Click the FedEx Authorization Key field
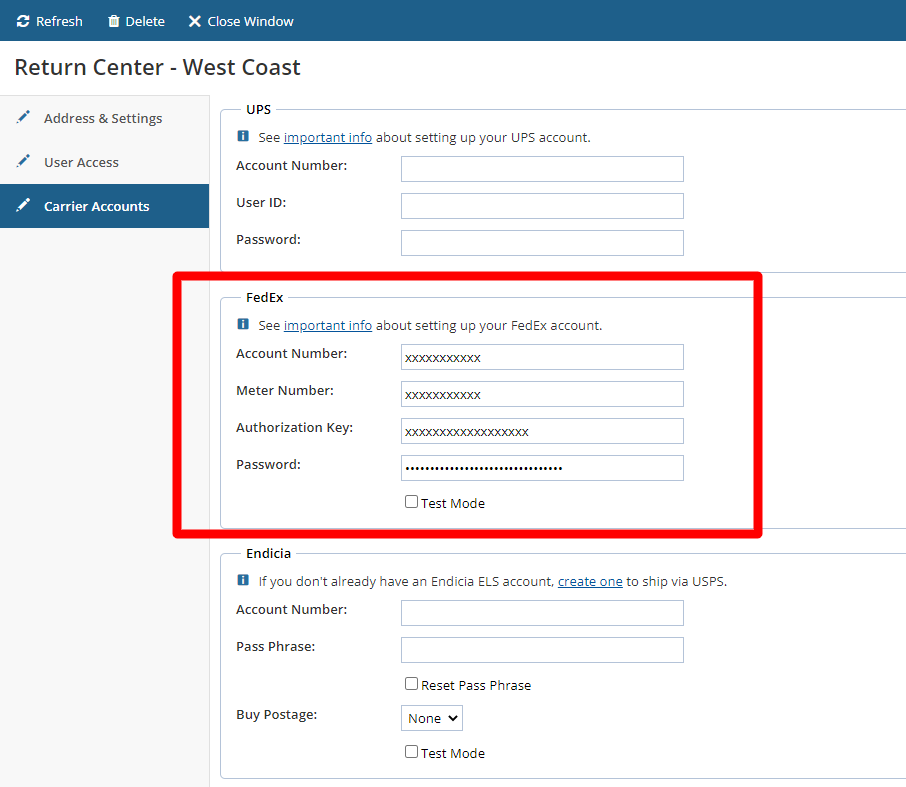The height and width of the screenshot is (787, 906). (542, 431)
